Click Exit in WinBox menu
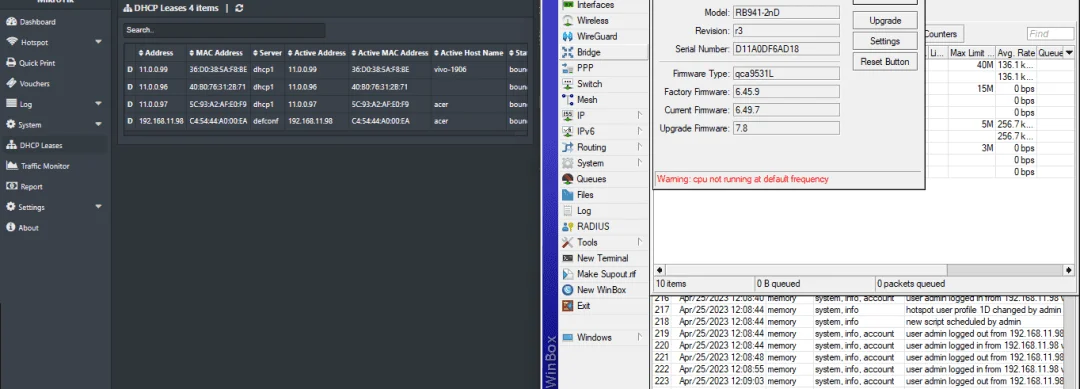 pos(583,306)
